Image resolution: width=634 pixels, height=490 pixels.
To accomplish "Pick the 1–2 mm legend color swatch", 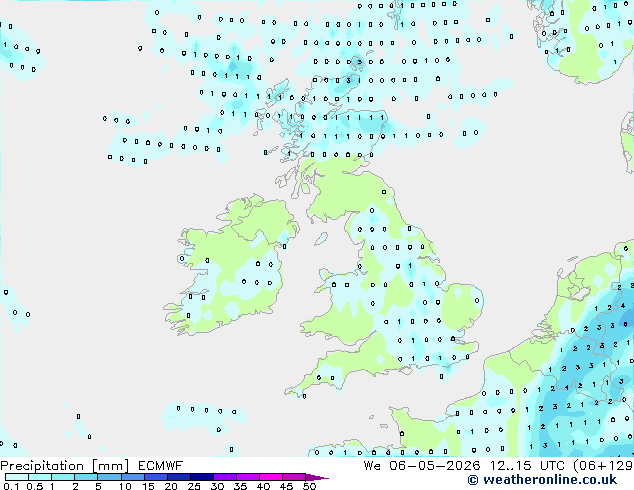I will (x=63, y=477).
